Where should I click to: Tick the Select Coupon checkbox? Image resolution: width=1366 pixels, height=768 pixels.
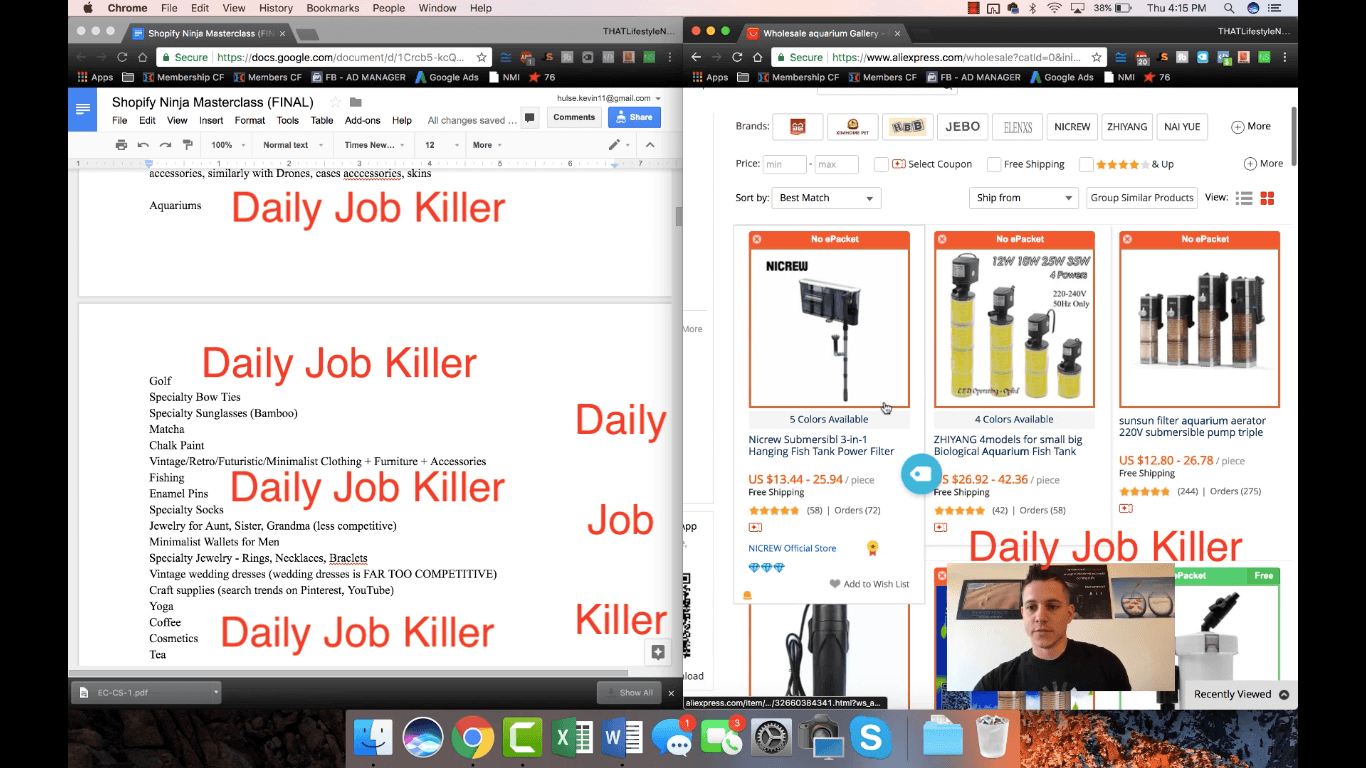(881, 164)
